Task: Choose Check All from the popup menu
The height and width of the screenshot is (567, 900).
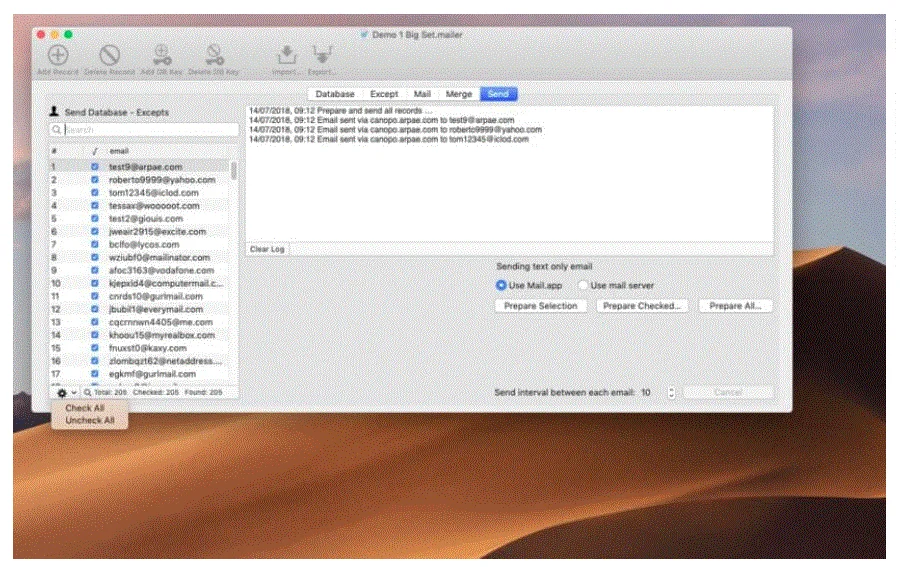Action: tap(85, 408)
